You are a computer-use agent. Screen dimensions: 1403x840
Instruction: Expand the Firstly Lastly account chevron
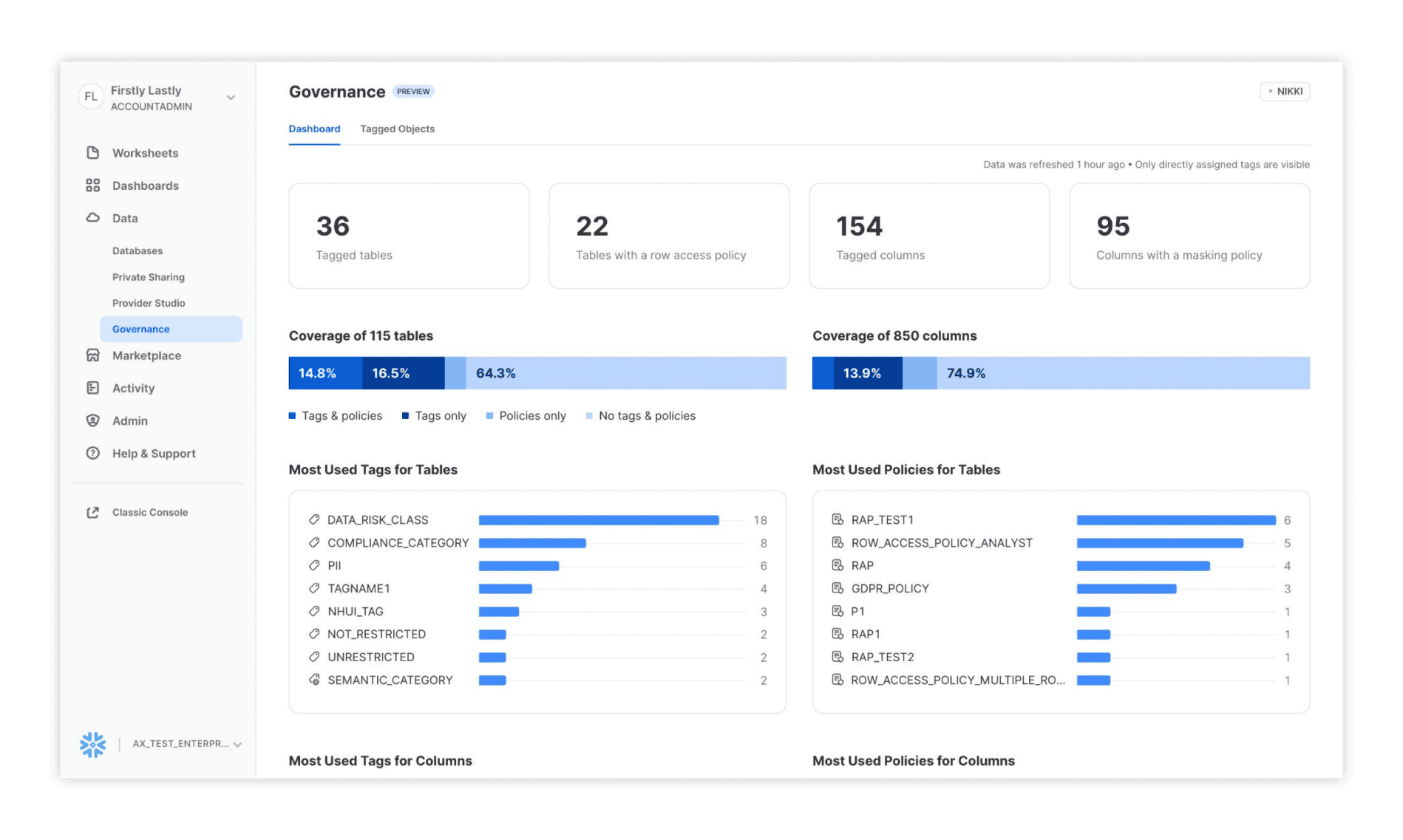click(231, 98)
